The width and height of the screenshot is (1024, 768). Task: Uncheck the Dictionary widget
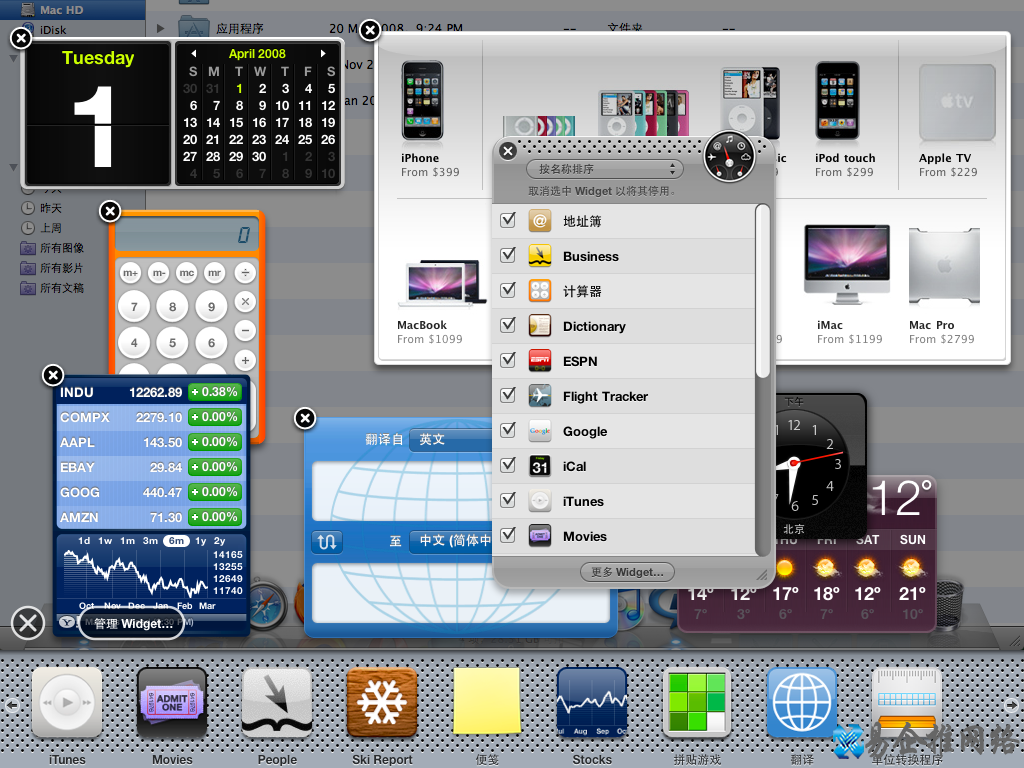point(507,325)
